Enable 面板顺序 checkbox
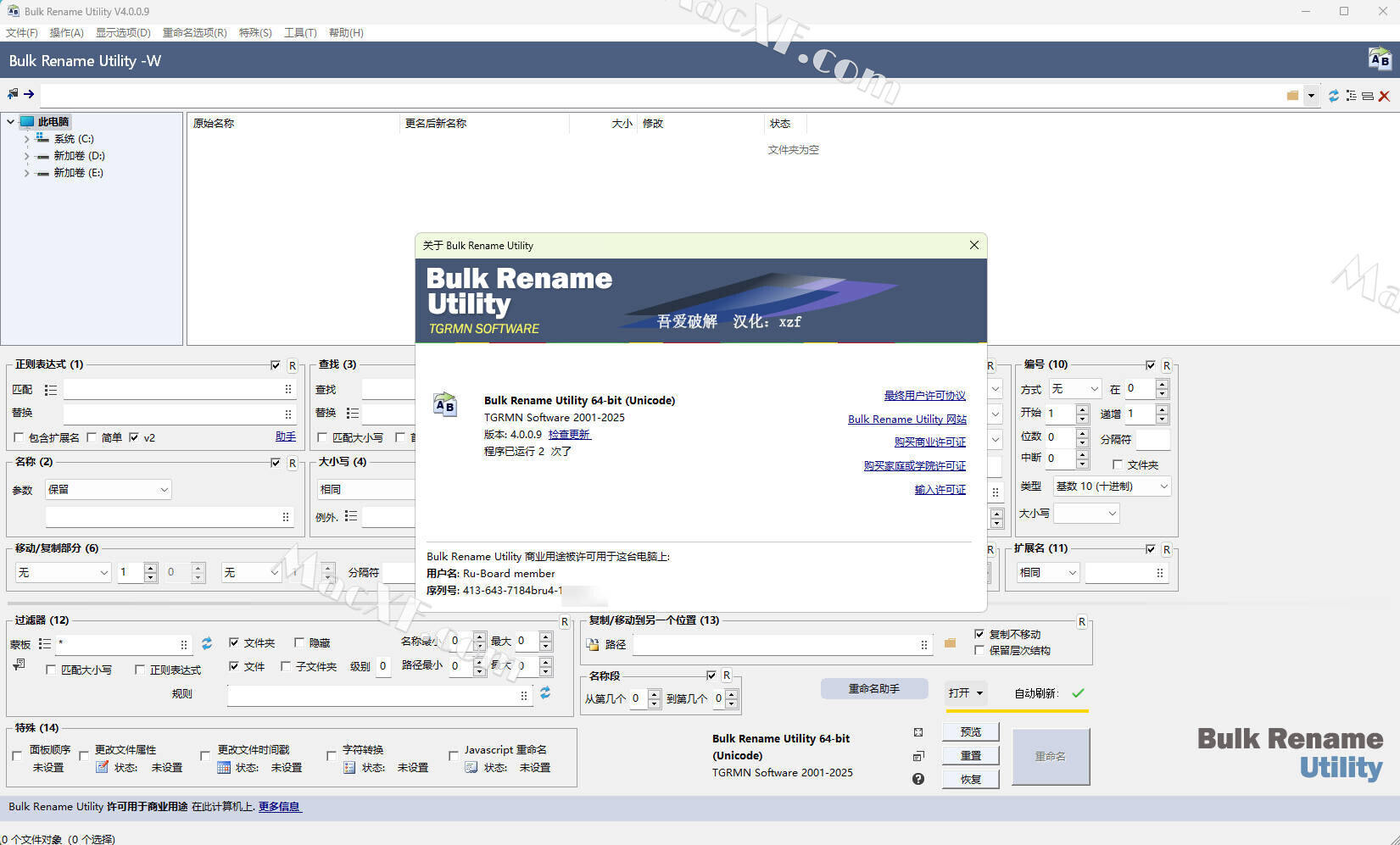Image resolution: width=1400 pixels, height=845 pixels. click(x=17, y=755)
